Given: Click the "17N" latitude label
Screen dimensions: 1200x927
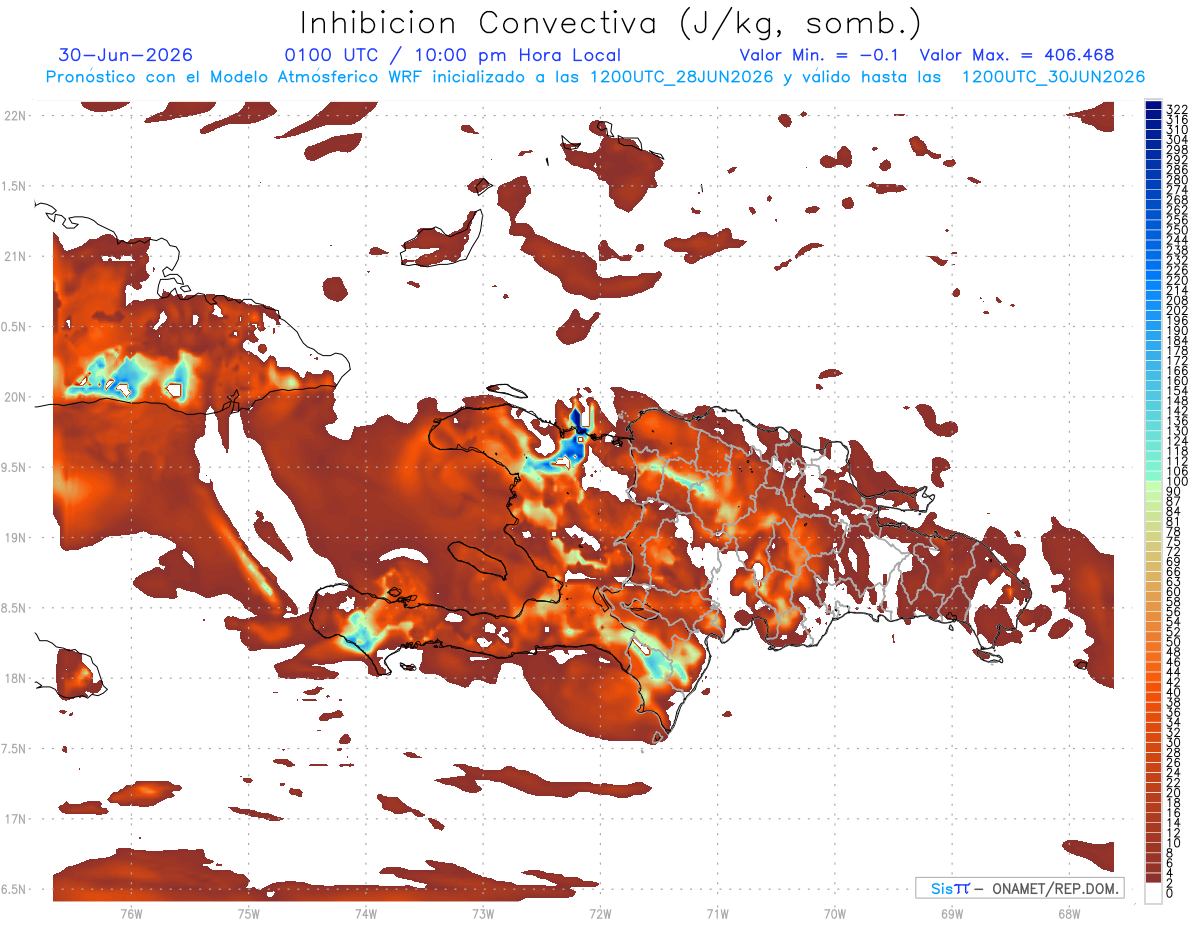Looking at the screenshot, I should click(15, 819).
